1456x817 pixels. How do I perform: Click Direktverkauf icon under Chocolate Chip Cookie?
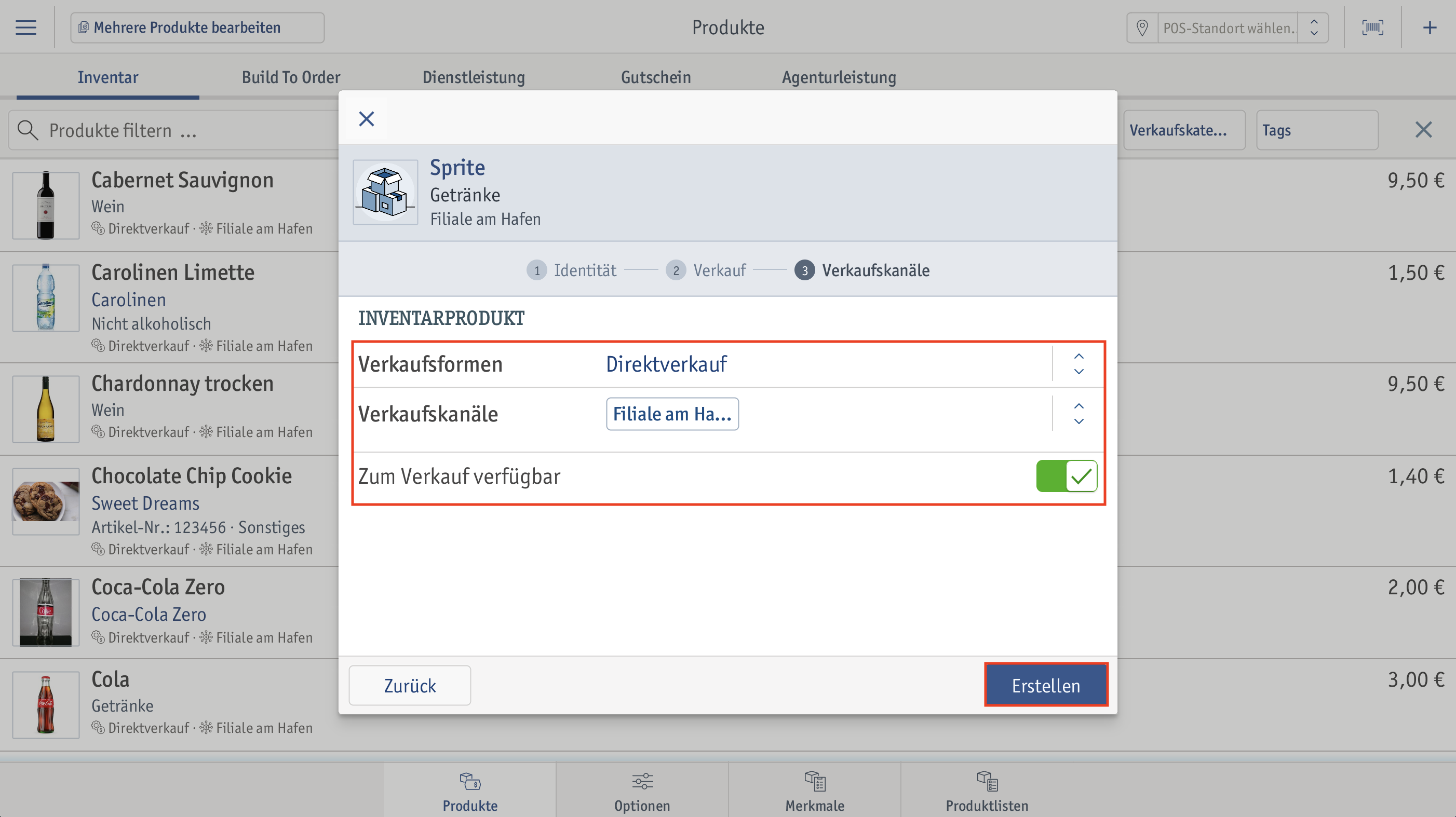(x=98, y=549)
